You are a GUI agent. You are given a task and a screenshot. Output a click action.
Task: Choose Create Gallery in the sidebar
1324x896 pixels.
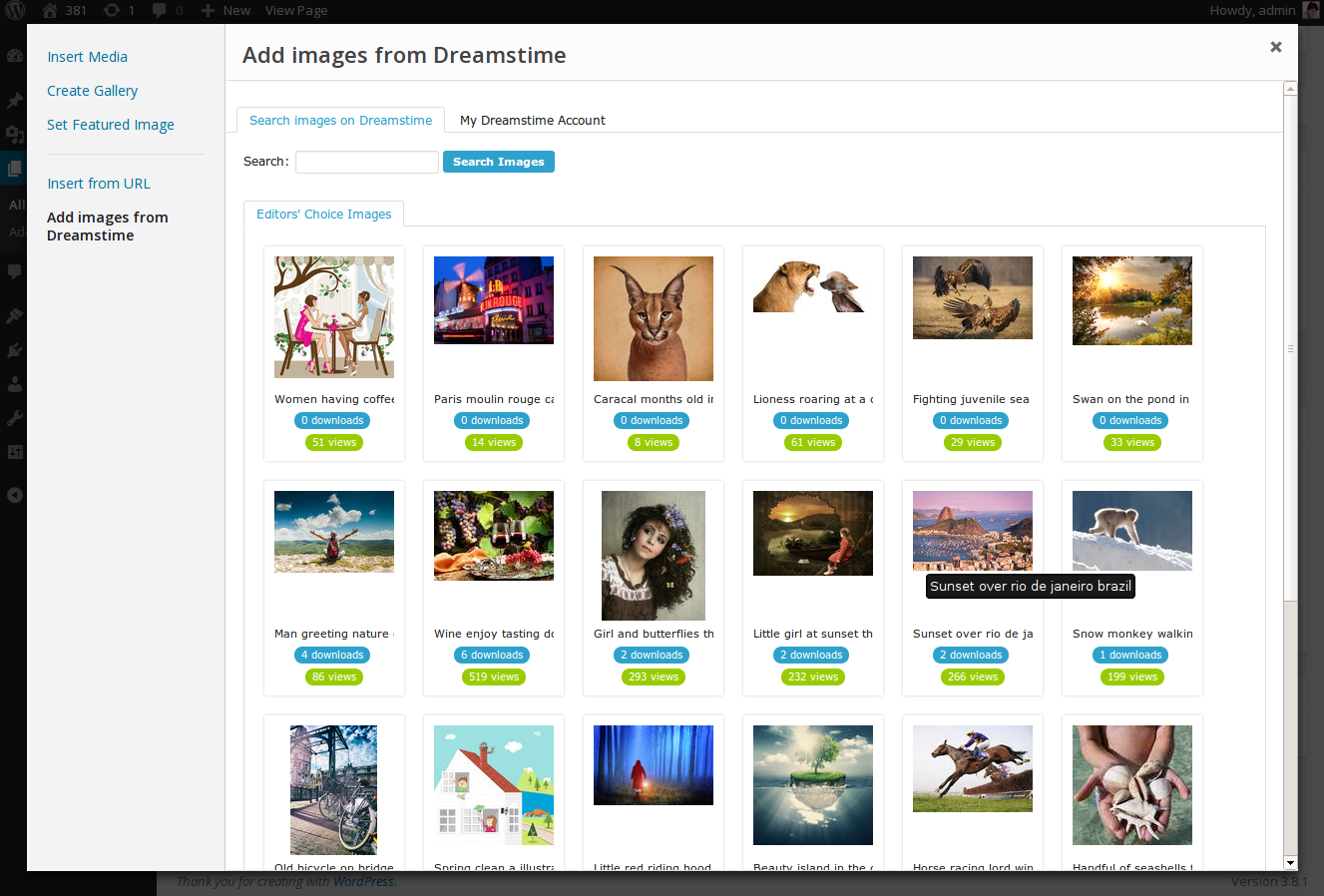[92, 91]
